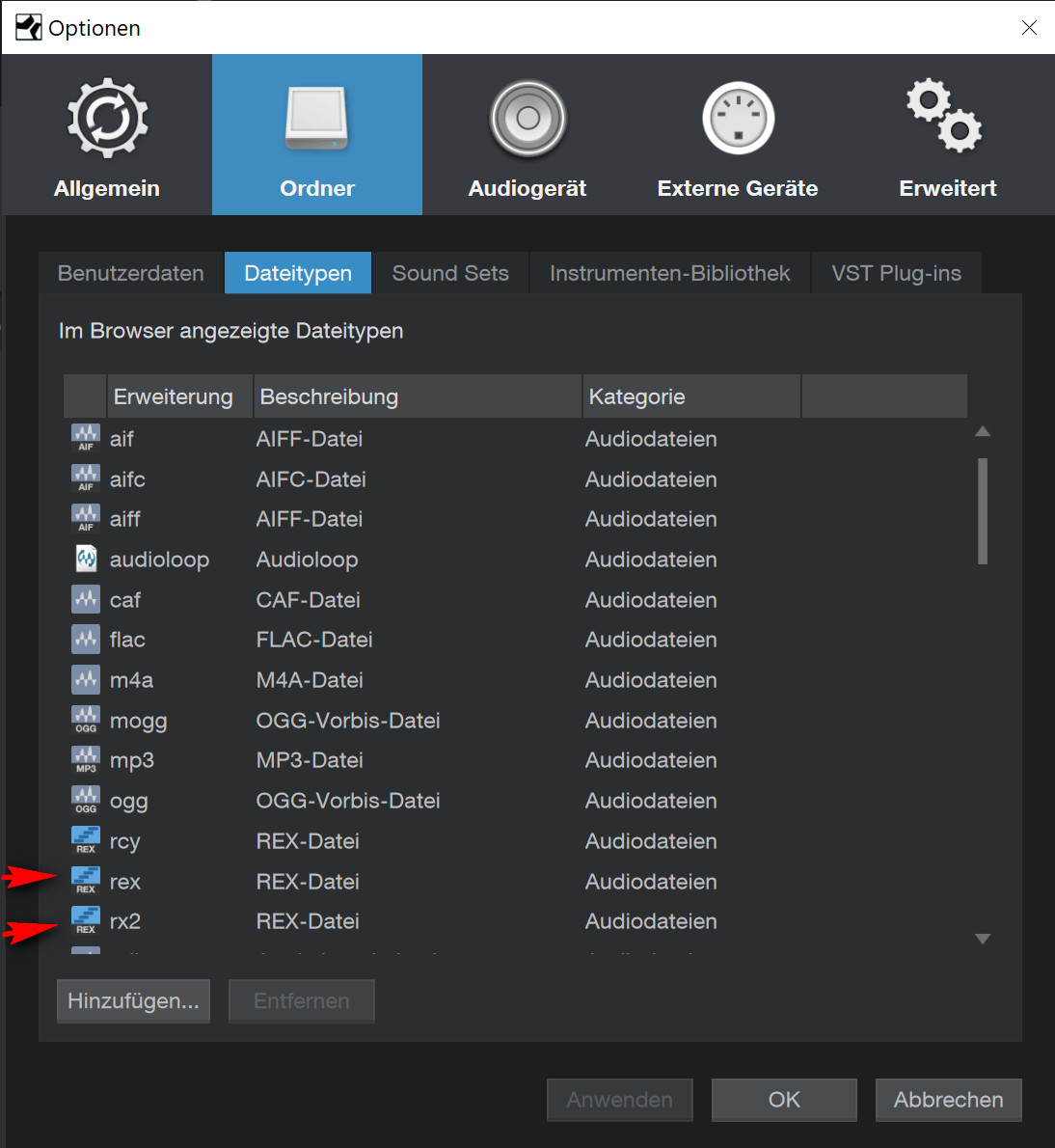This screenshot has width=1055, height=1148.
Task: Click the REX icon of the rx2 row
Action: (x=86, y=921)
